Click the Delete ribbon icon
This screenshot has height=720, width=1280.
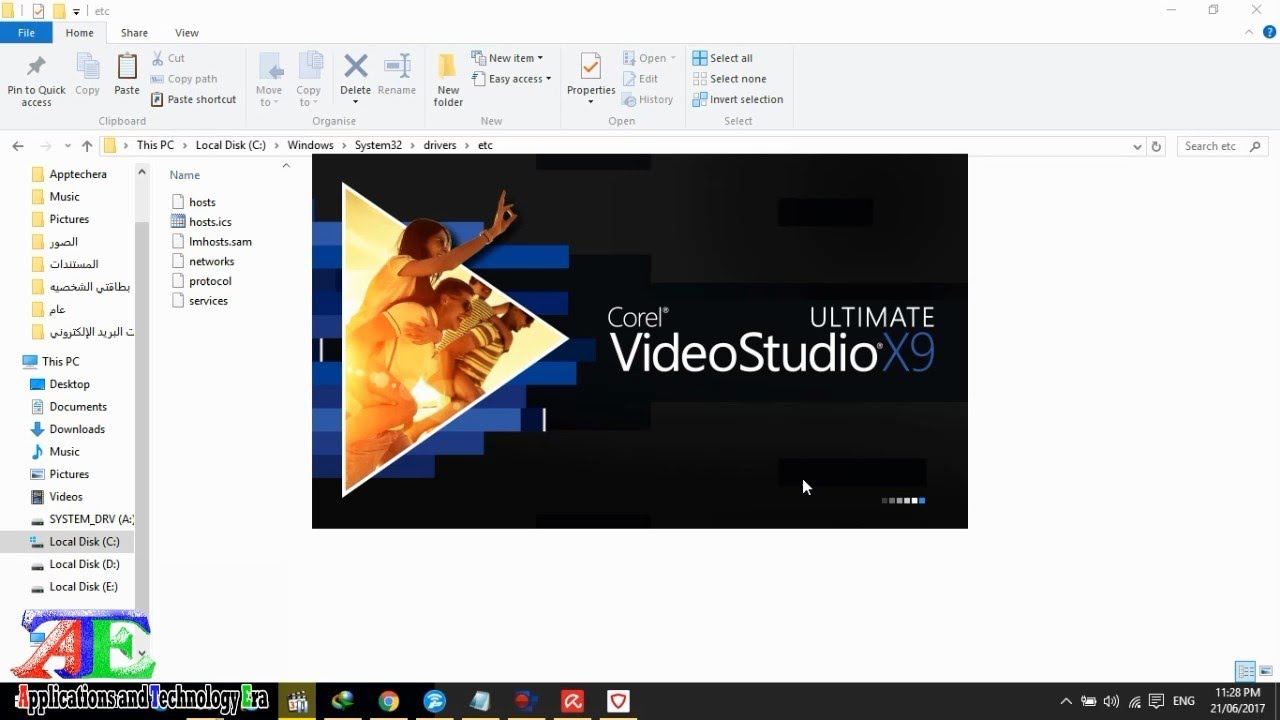coord(355,67)
